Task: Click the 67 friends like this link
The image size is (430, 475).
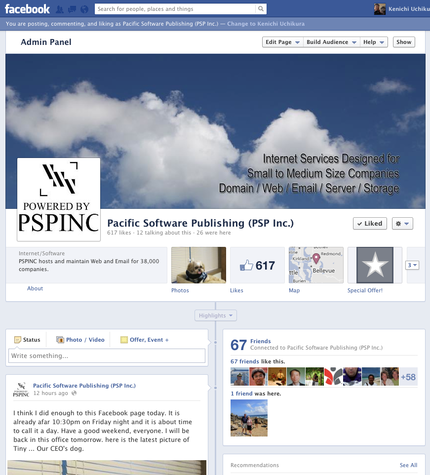Action: (x=244, y=361)
